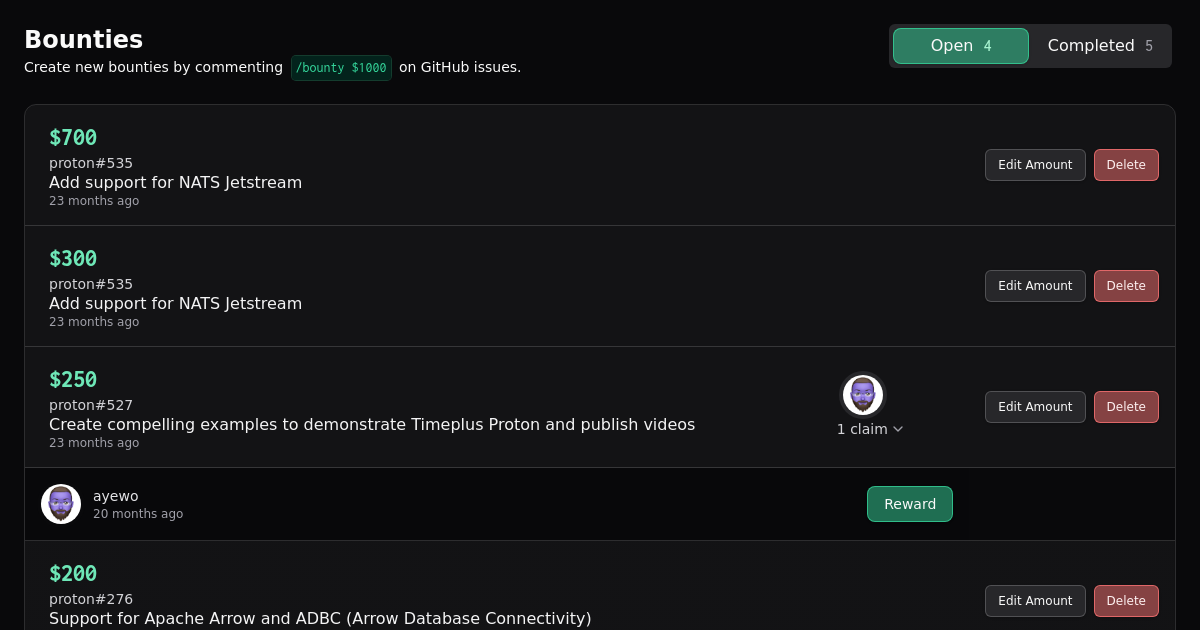Image resolution: width=1200 pixels, height=630 pixels.
Task: Collapse the "1 claim" chevron
Action: click(x=897, y=429)
